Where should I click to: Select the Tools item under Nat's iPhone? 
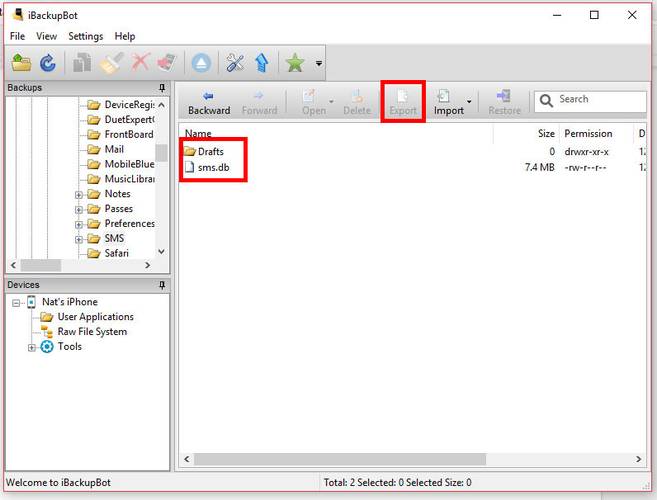(x=61, y=347)
